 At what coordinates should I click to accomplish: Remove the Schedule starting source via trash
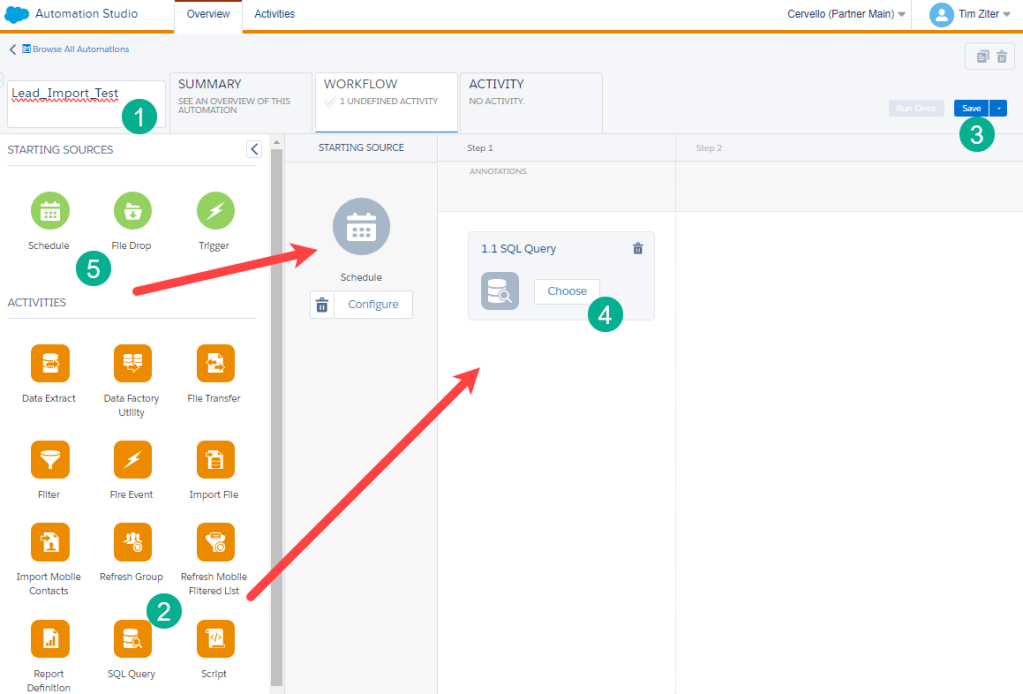point(322,305)
